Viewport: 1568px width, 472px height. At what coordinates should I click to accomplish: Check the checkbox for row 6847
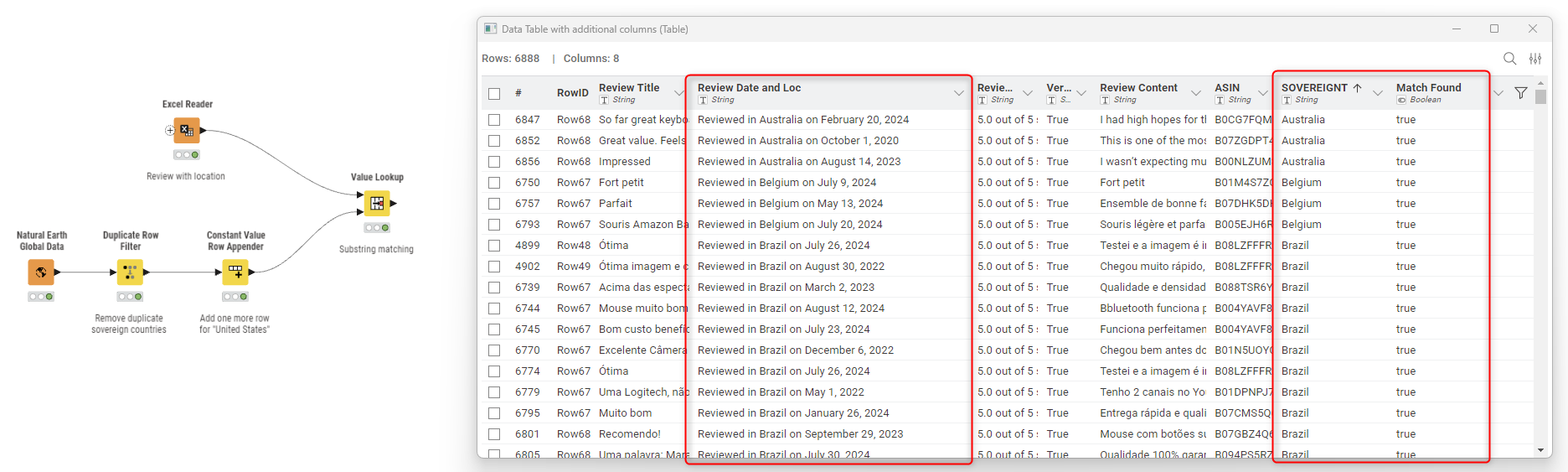(x=494, y=120)
